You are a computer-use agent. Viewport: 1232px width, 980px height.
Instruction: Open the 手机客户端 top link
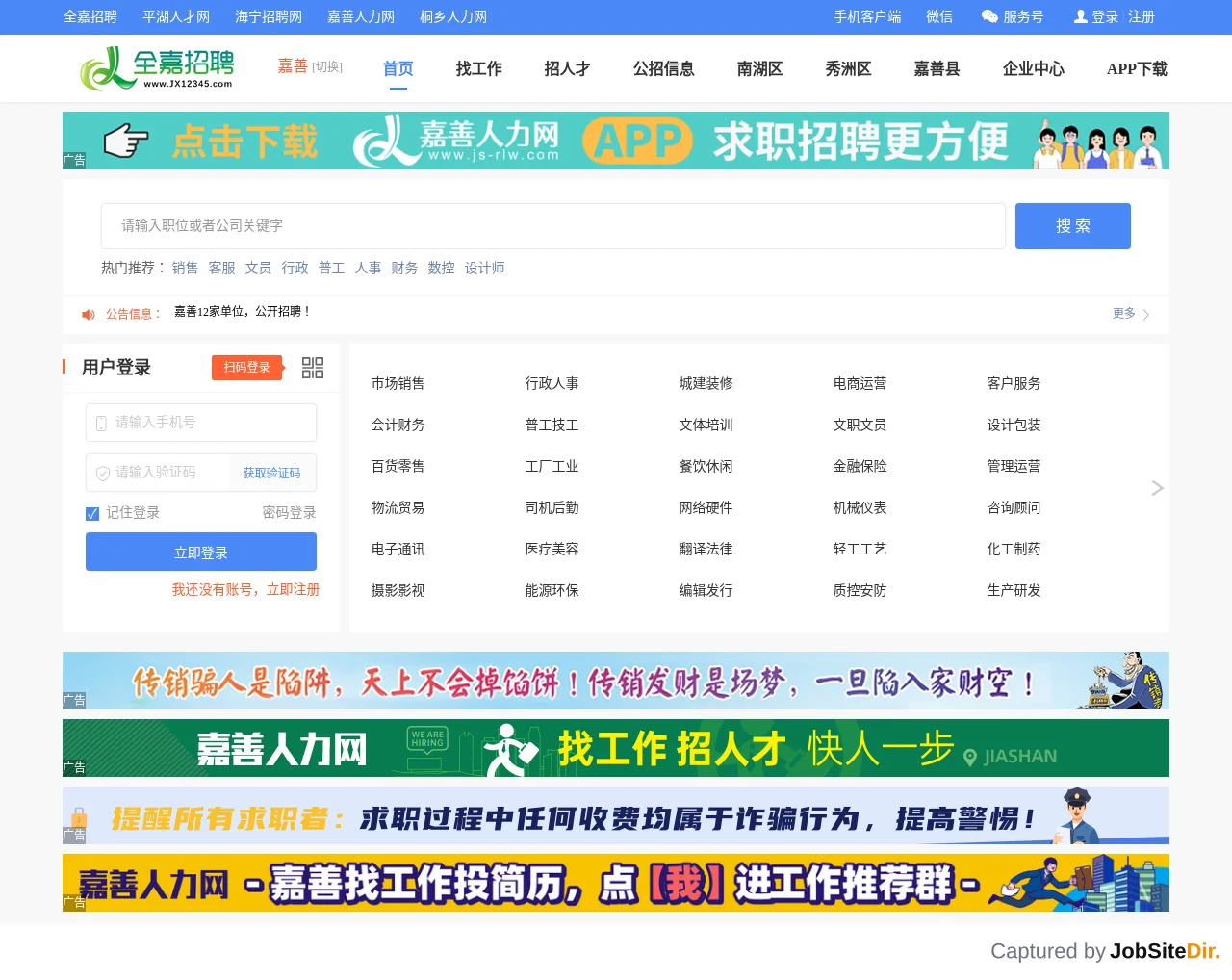coord(867,16)
